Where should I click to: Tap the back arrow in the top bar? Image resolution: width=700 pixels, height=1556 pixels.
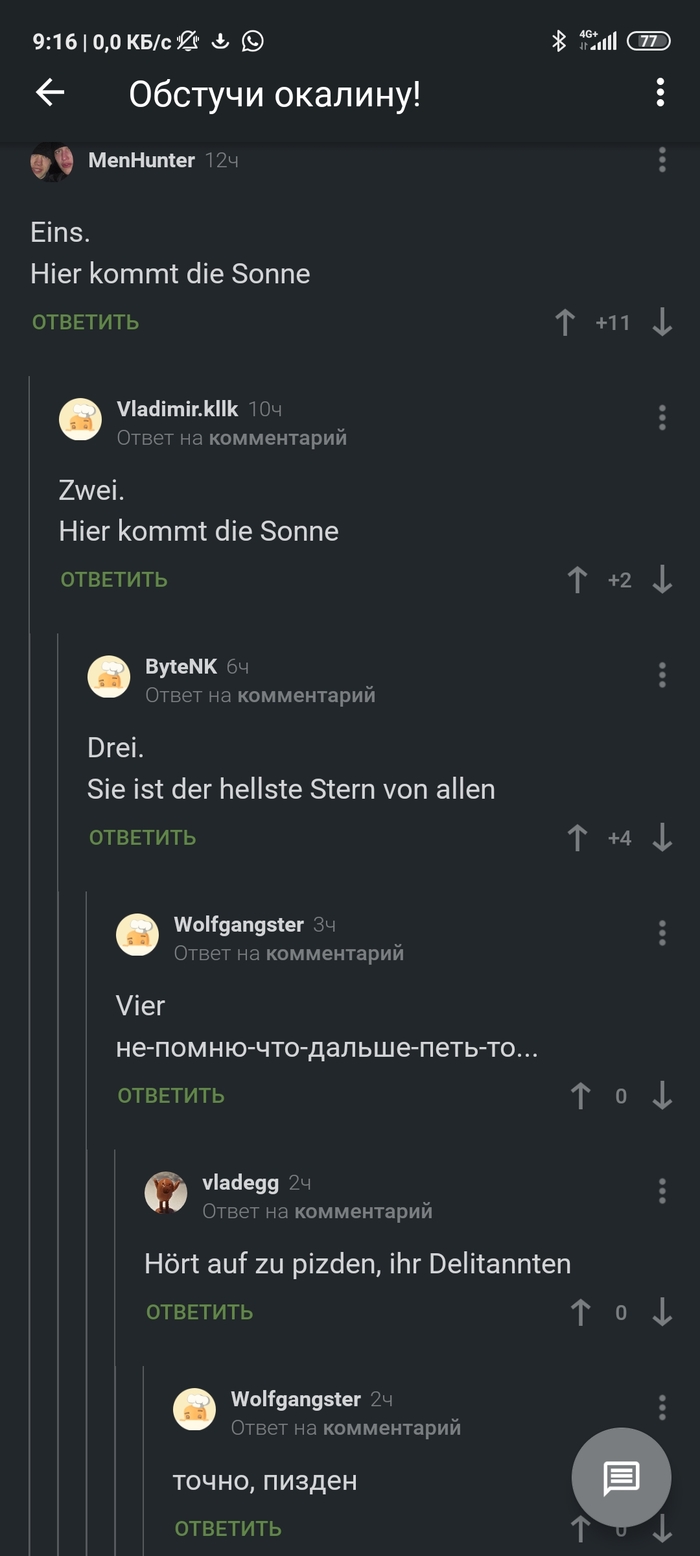[48, 92]
